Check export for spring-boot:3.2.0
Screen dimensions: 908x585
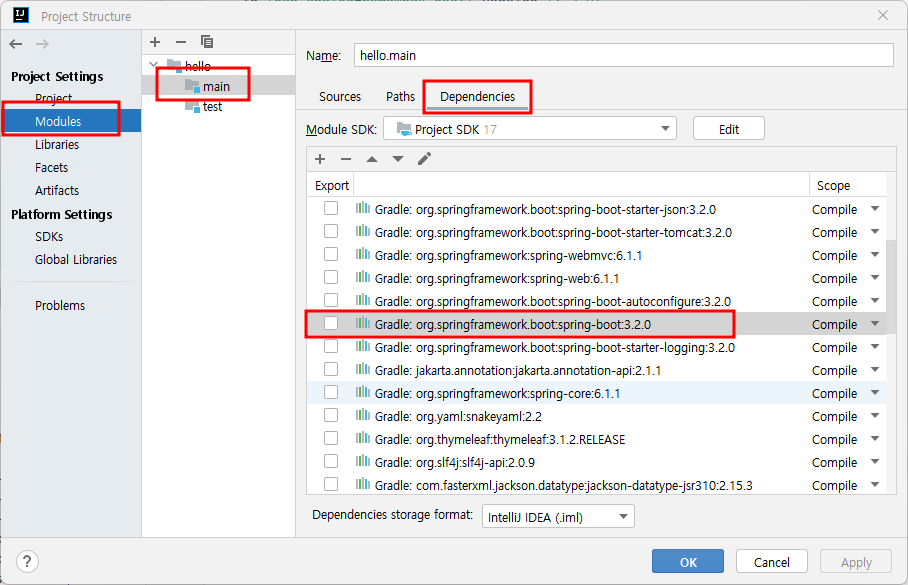(x=331, y=323)
